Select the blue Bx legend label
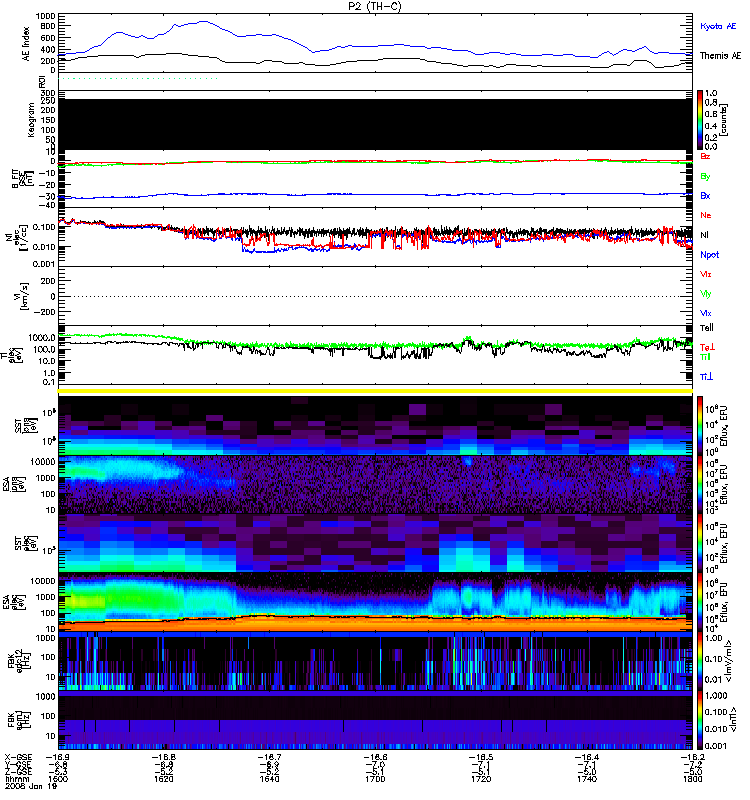Viewport: 750px width, 800px height. [705, 196]
